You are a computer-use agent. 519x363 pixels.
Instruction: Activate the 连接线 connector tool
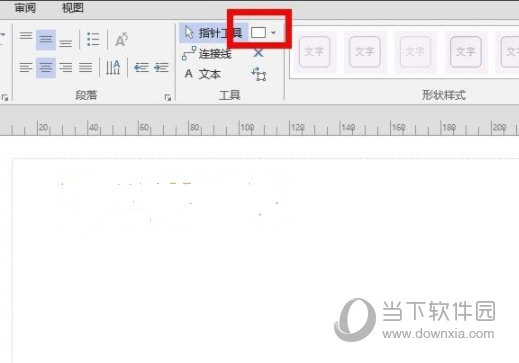click(x=207, y=53)
